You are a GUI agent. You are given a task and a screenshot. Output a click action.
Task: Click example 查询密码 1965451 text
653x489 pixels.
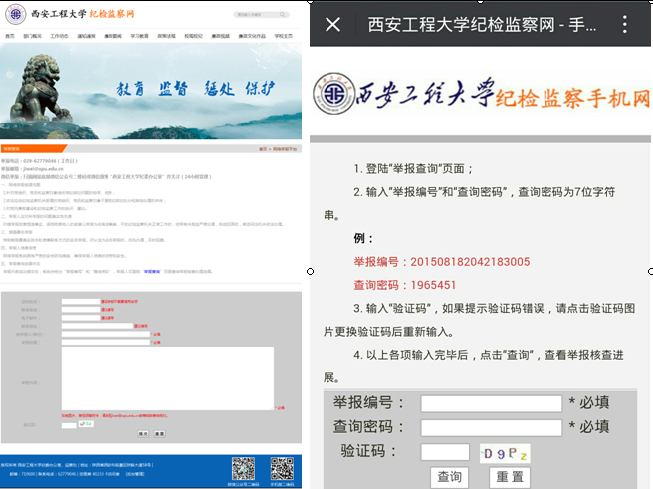404,285
